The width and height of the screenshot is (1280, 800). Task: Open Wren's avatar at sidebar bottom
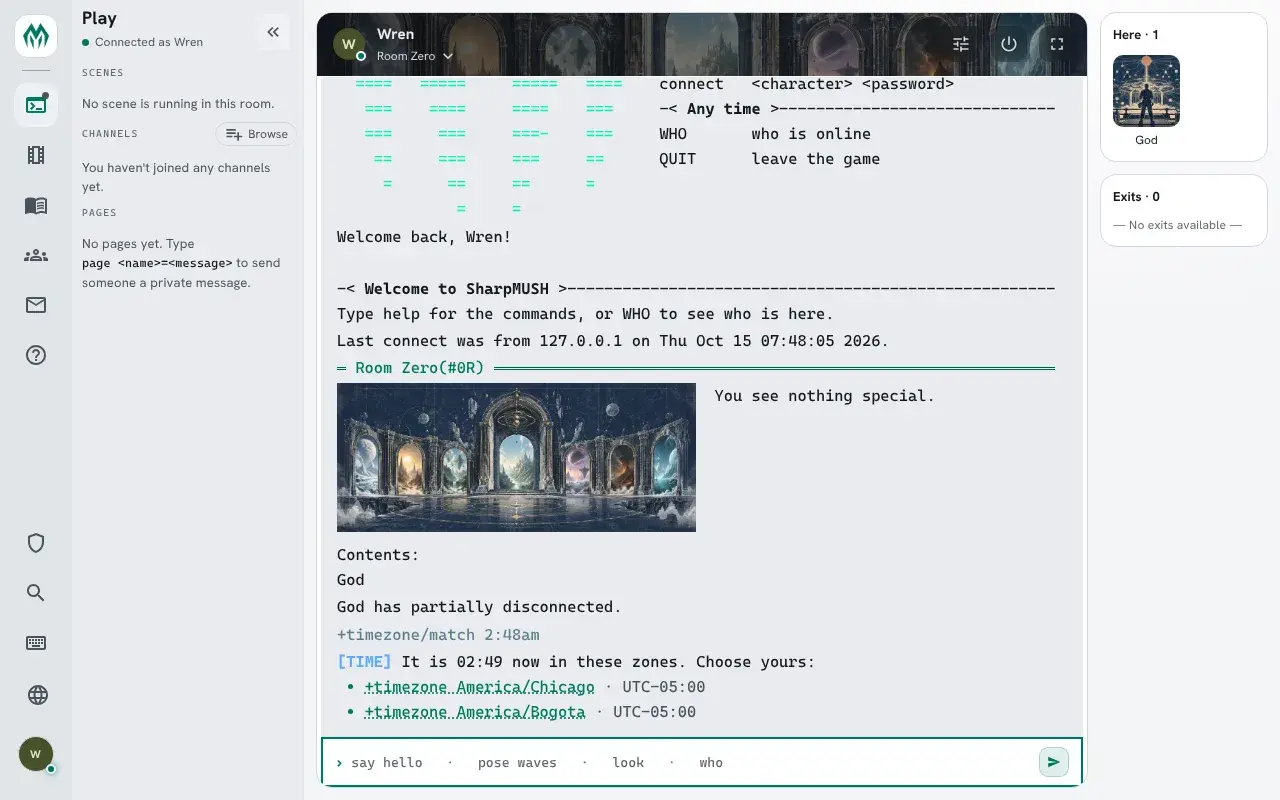tap(36, 754)
